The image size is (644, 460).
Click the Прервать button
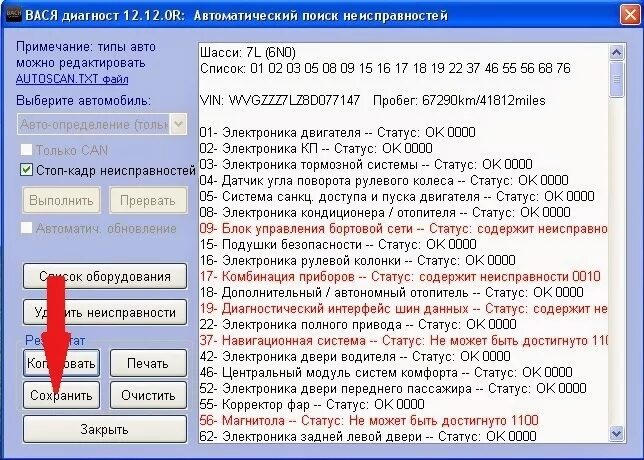click(x=148, y=200)
